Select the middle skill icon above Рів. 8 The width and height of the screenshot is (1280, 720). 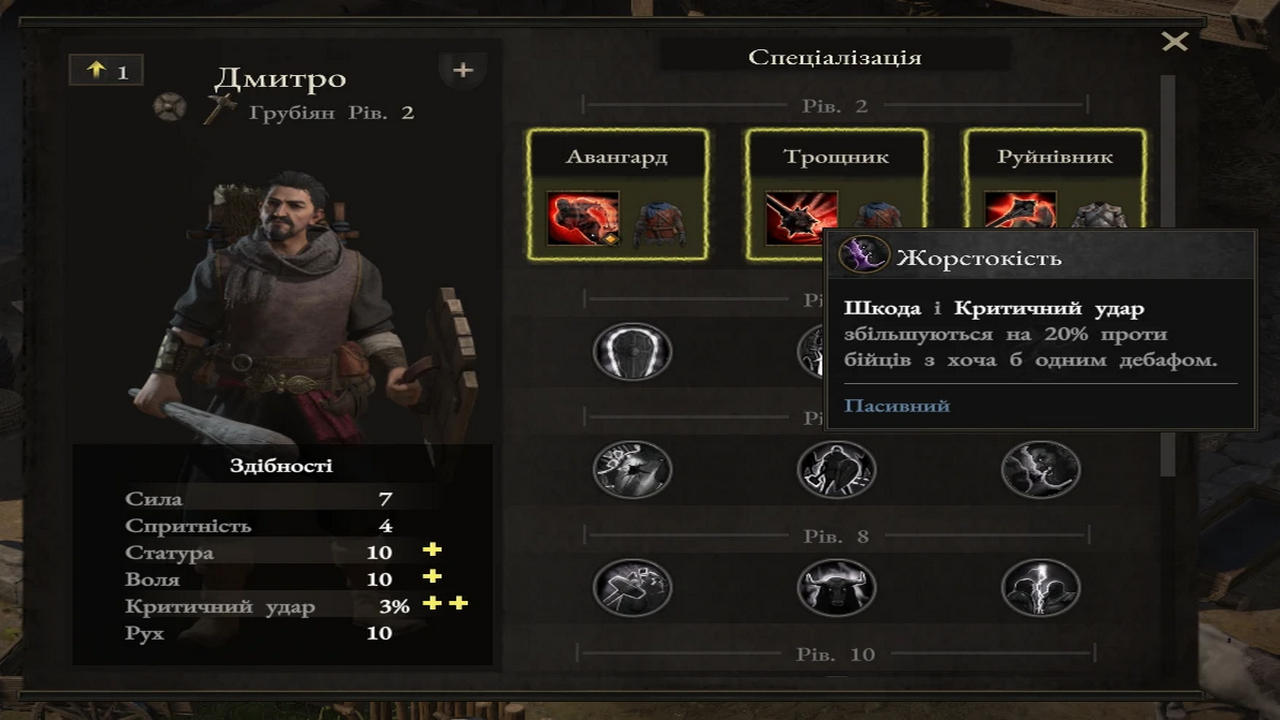837,469
